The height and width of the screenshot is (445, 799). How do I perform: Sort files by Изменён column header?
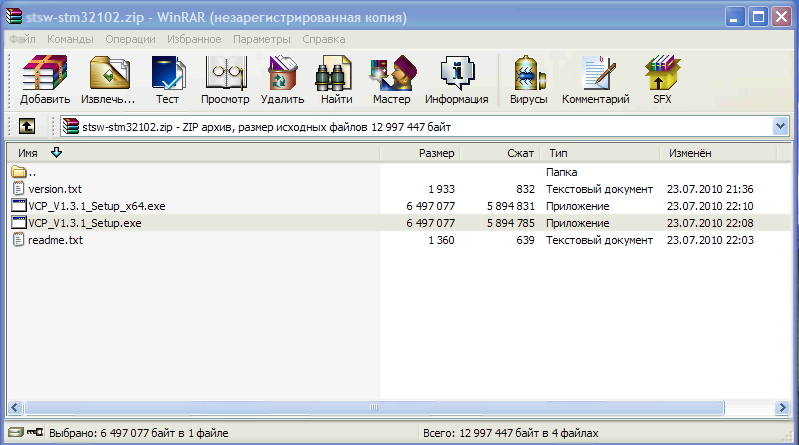tap(690, 153)
